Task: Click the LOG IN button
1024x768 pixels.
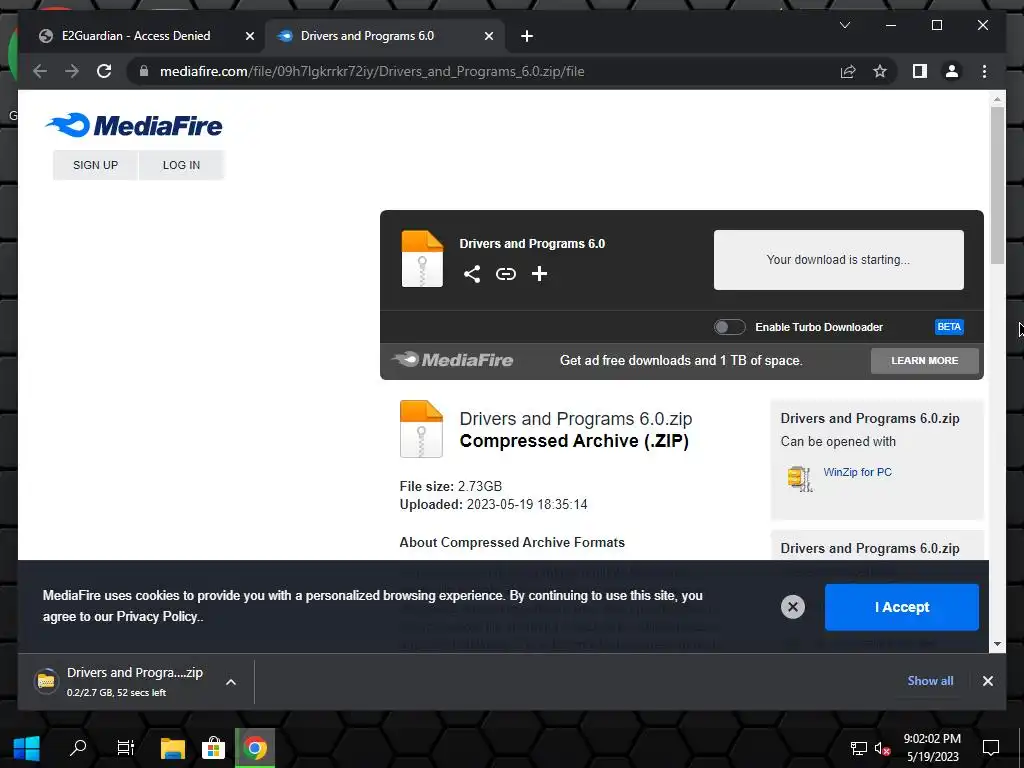Action: (x=182, y=165)
